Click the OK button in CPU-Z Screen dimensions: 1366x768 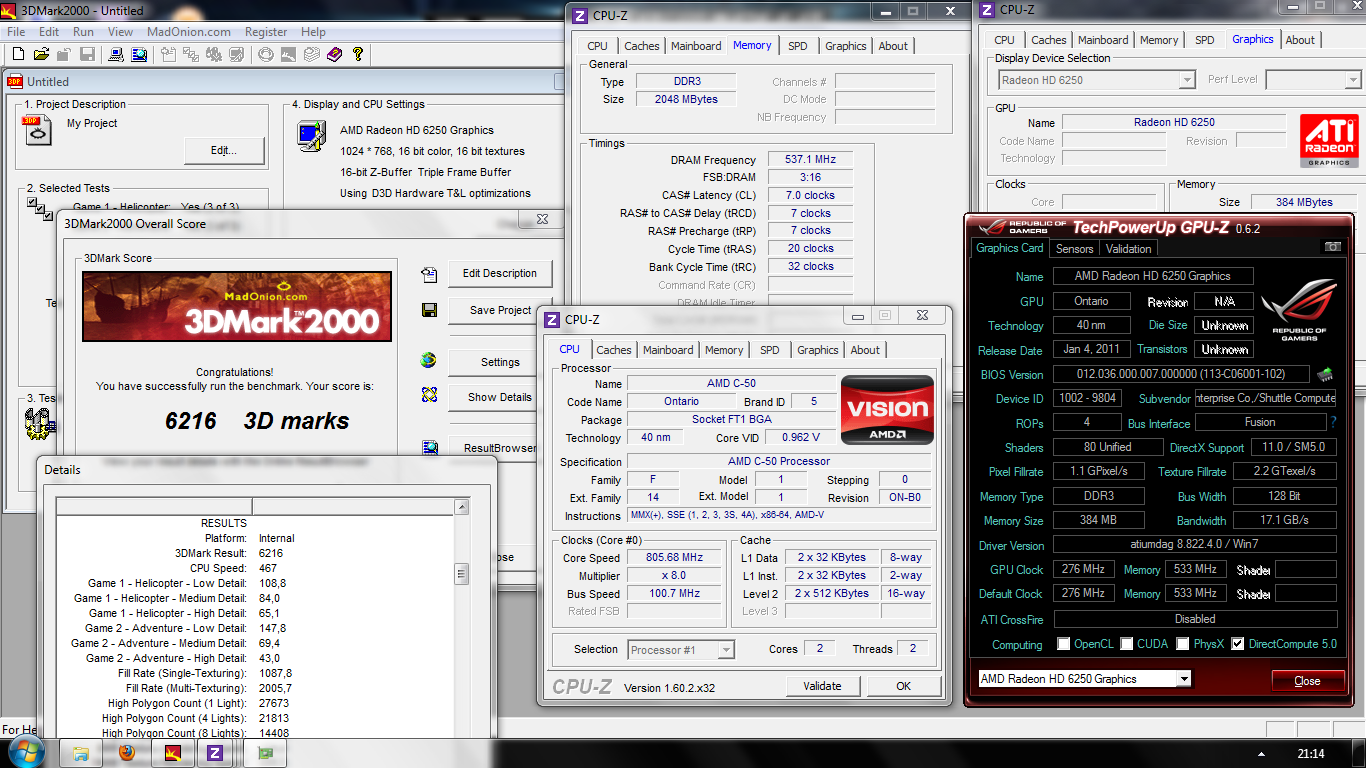pyautogui.click(x=903, y=686)
